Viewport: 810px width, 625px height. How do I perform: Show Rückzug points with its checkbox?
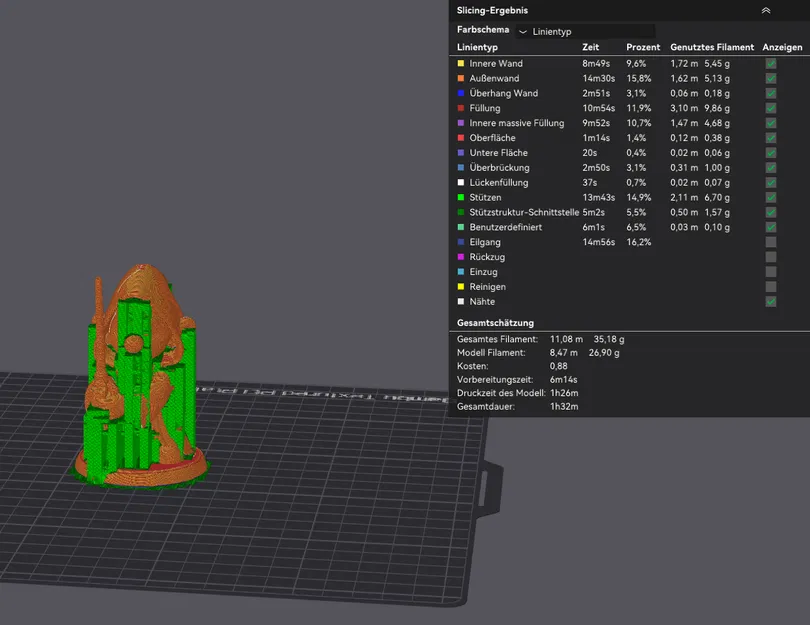click(x=770, y=257)
